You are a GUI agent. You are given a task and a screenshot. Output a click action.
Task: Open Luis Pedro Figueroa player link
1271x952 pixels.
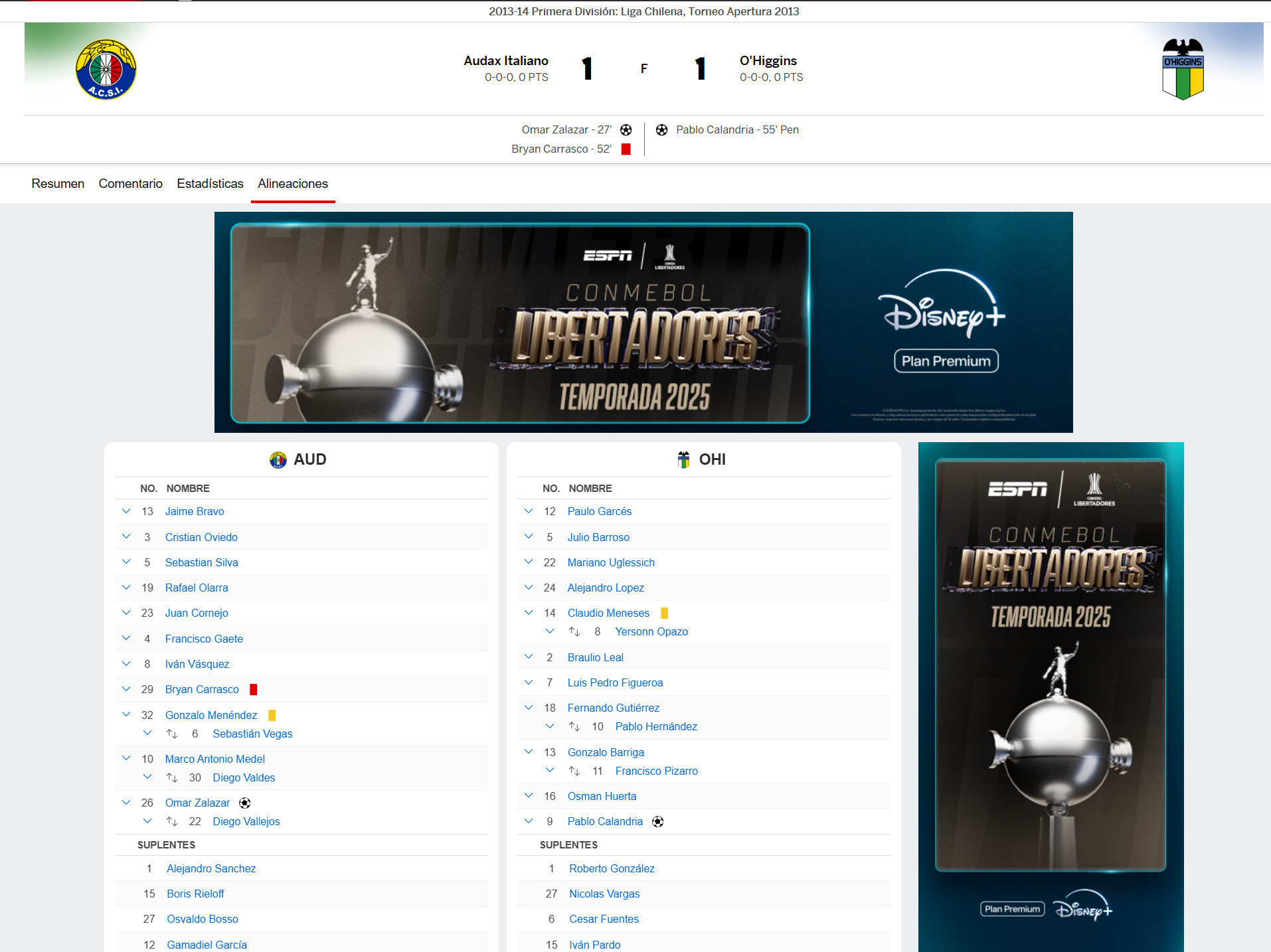[x=615, y=682]
